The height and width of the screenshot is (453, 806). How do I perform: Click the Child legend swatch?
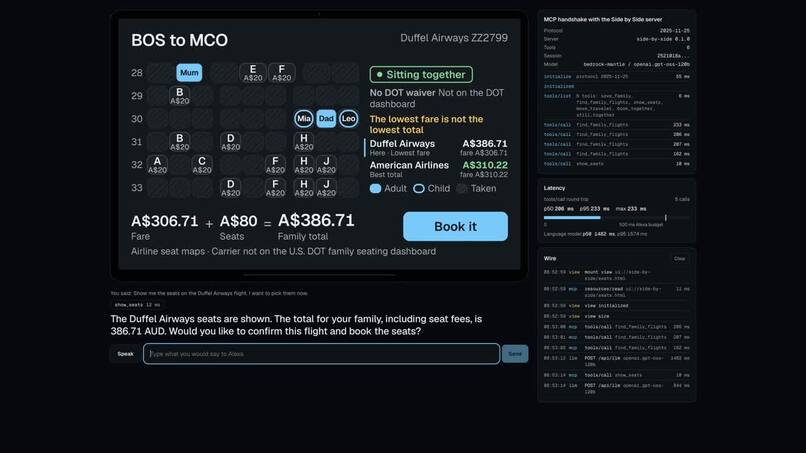pyautogui.click(x=419, y=189)
